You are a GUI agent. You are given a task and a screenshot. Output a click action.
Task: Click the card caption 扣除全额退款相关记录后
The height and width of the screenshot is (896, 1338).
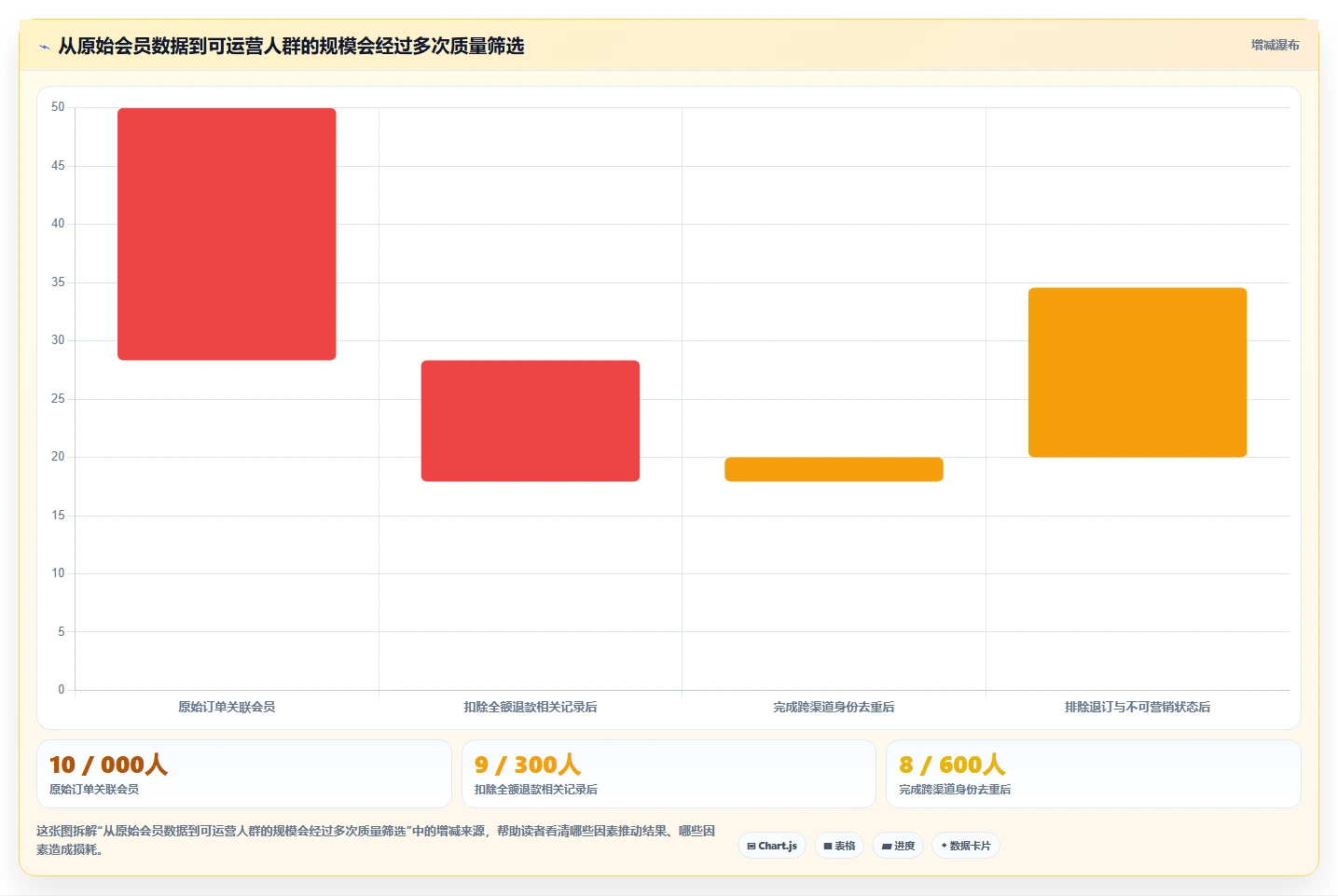(x=536, y=790)
